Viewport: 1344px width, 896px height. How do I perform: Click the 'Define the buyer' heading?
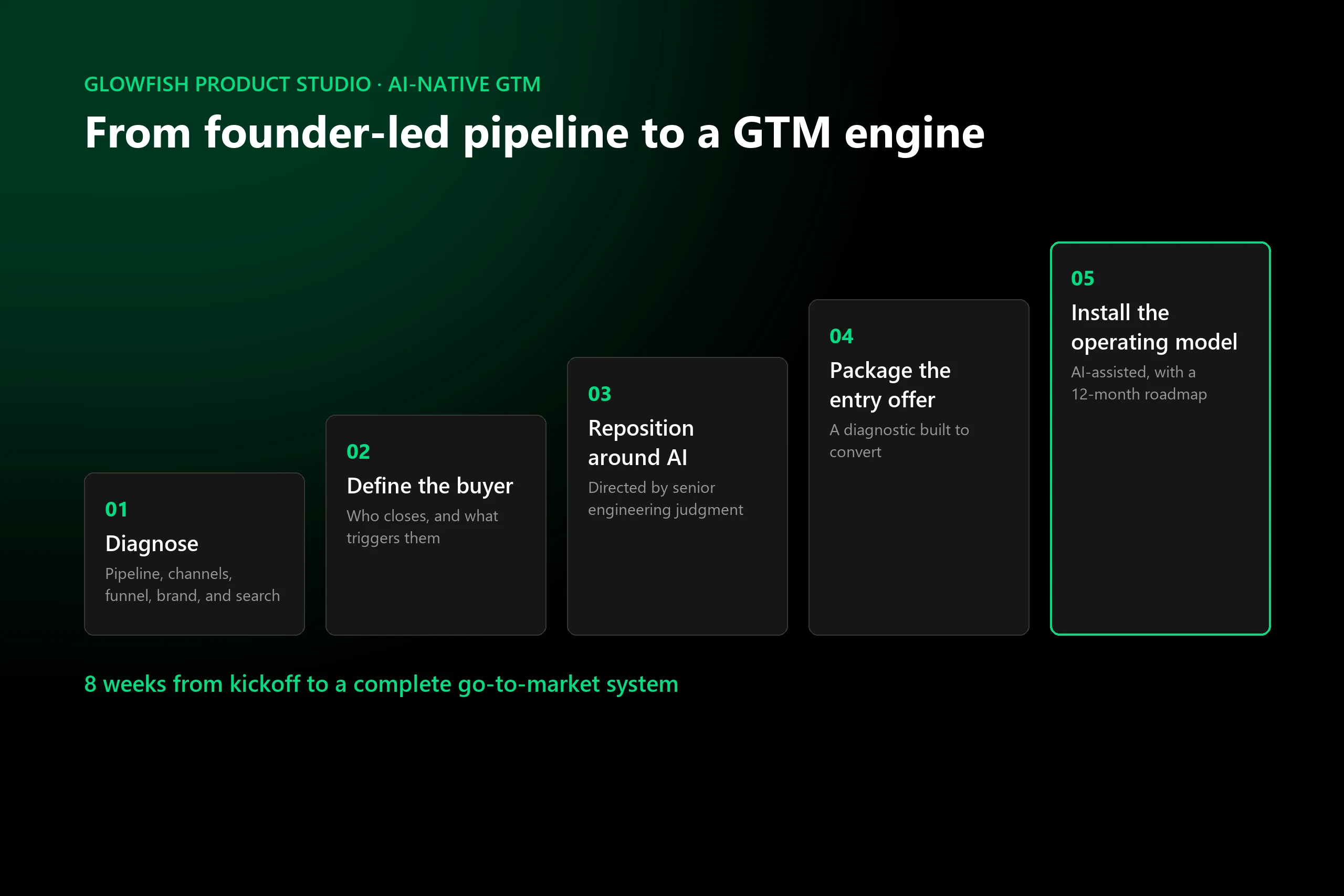point(430,486)
